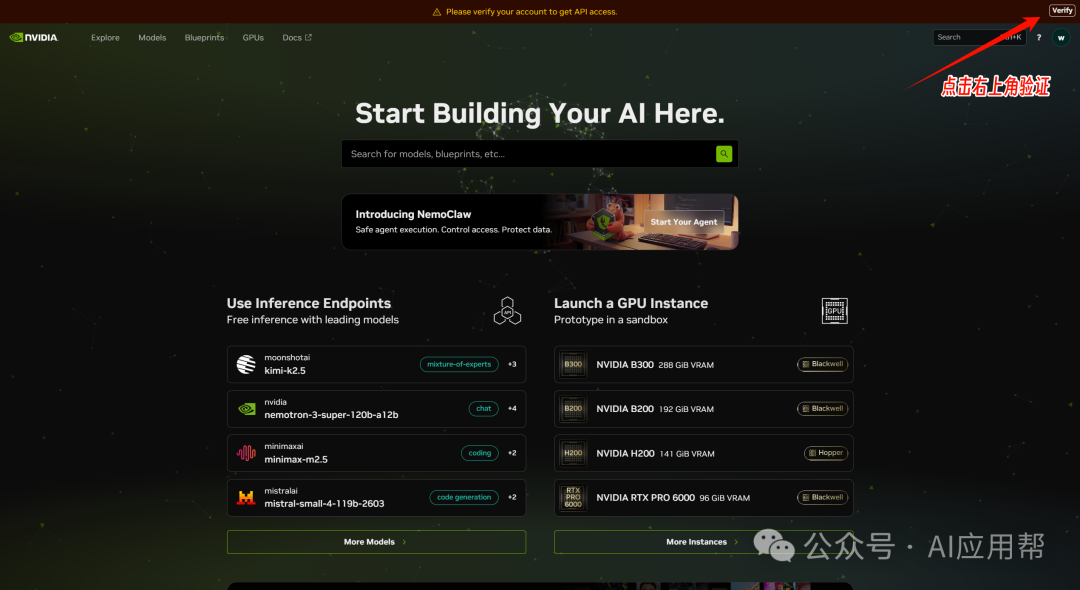Click the More Instances button
1080x590 pixels.
pyautogui.click(x=703, y=542)
